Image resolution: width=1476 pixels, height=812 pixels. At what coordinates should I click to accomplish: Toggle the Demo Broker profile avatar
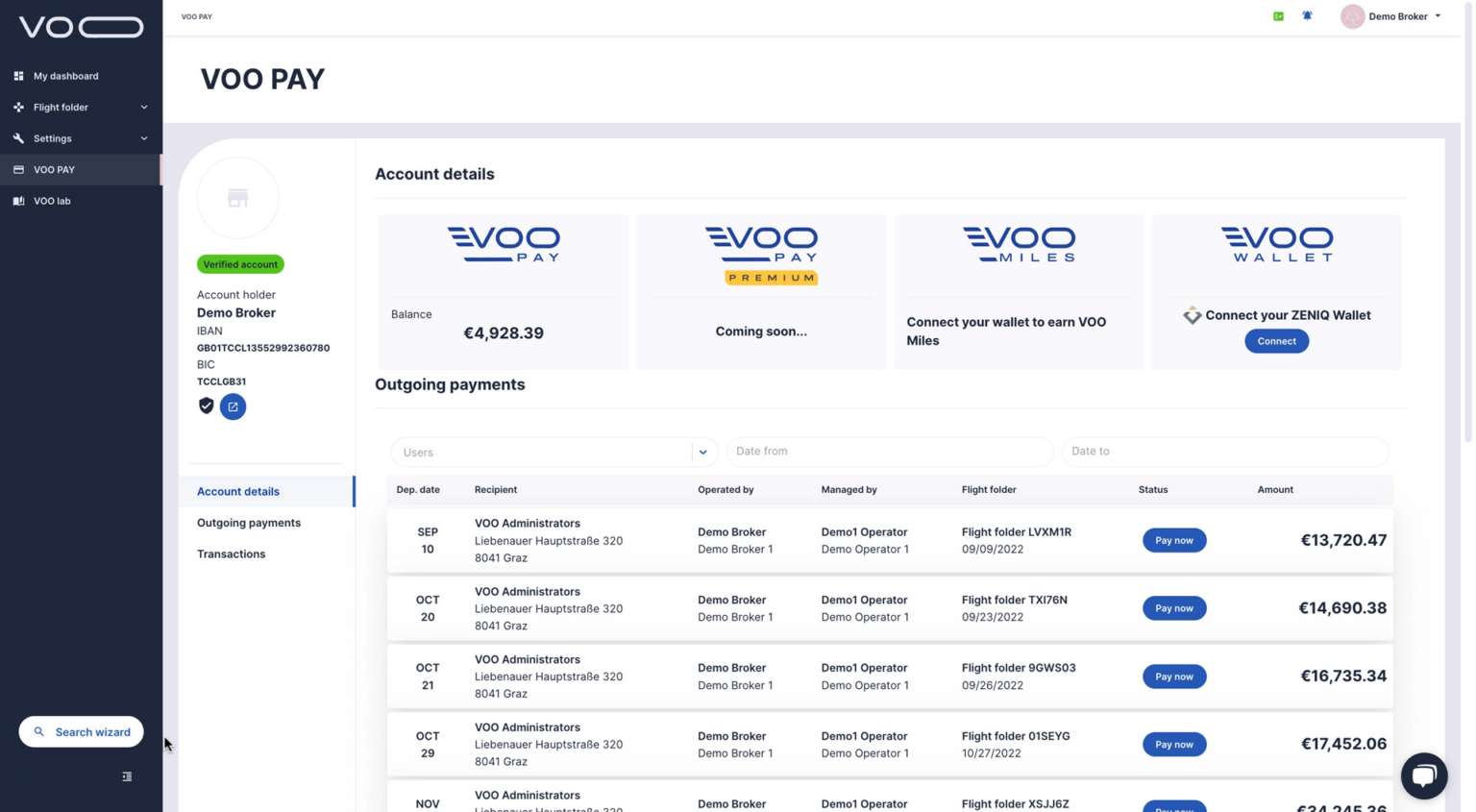[x=1354, y=16]
